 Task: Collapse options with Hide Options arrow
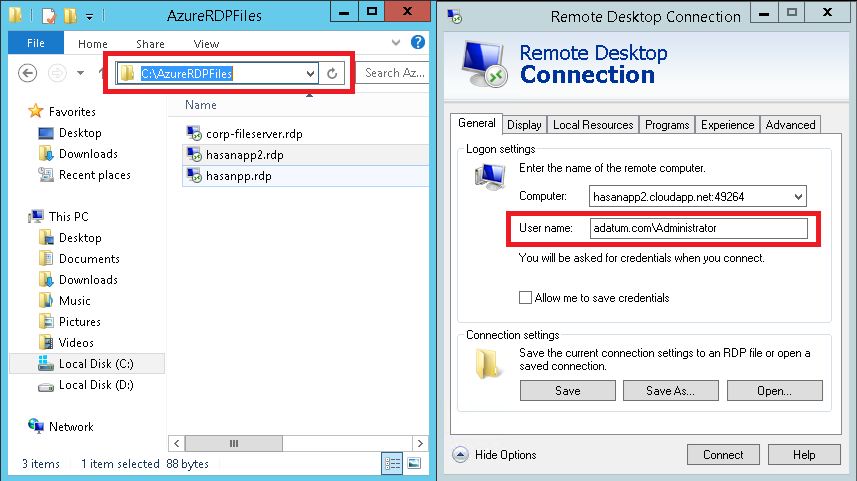(460, 455)
